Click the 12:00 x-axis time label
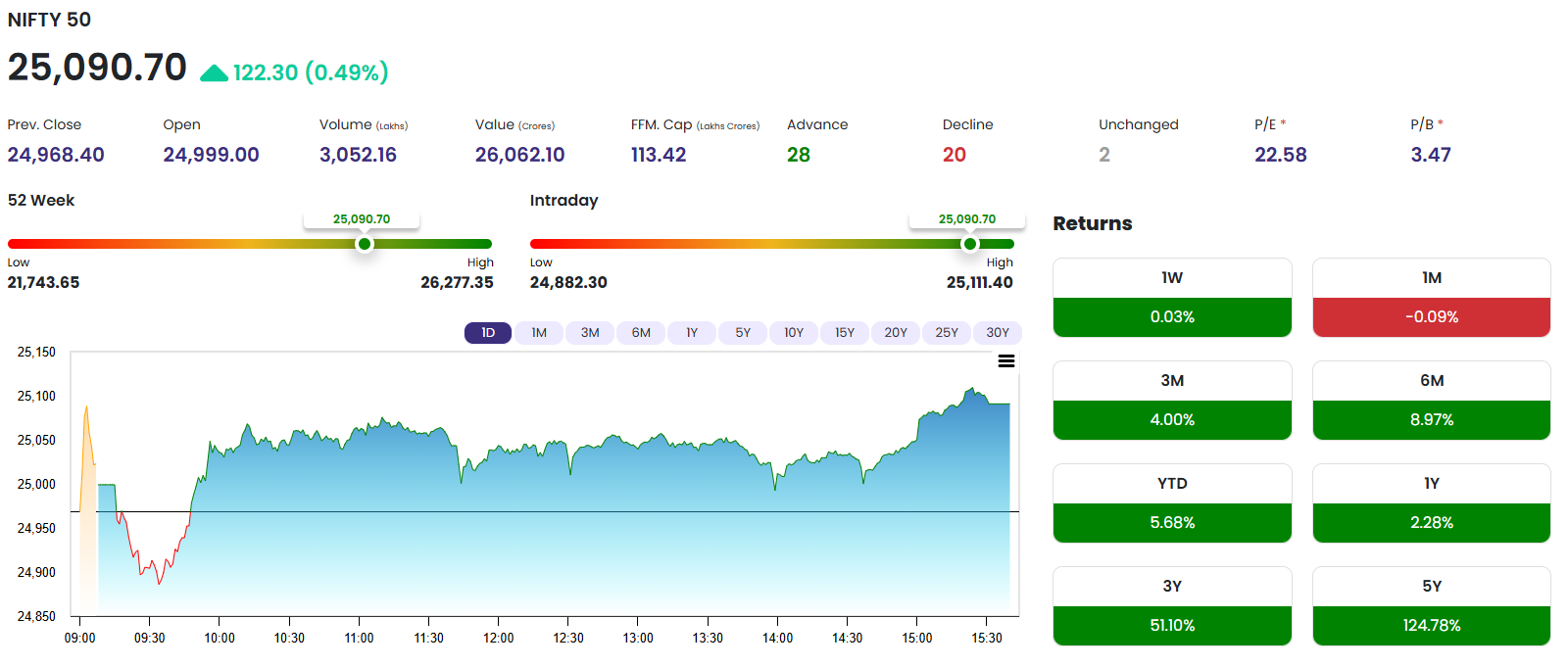 (x=499, y=638)
